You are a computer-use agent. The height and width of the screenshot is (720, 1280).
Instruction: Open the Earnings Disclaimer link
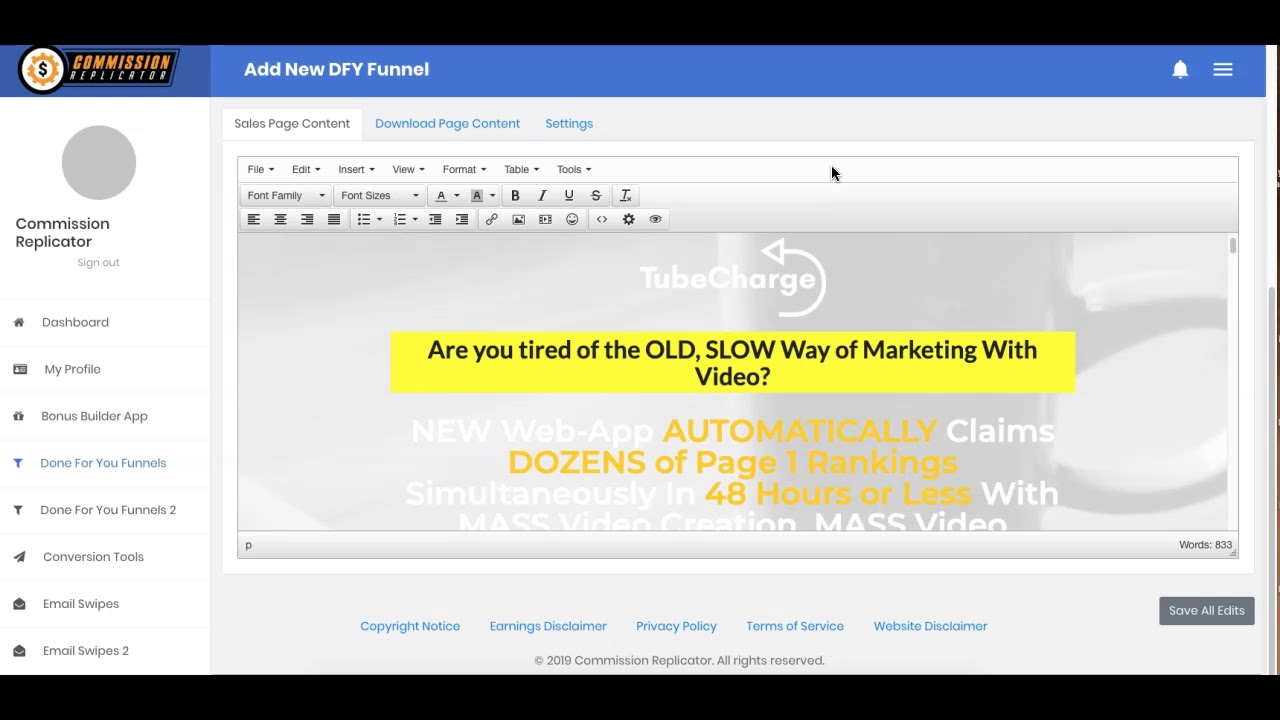coord(548,626)
